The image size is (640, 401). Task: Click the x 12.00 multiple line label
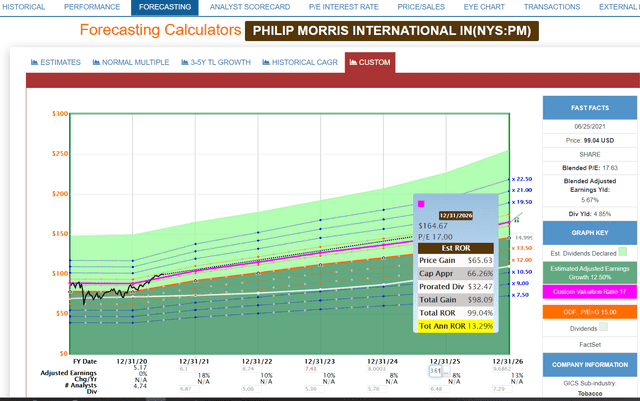click(522, 260)
